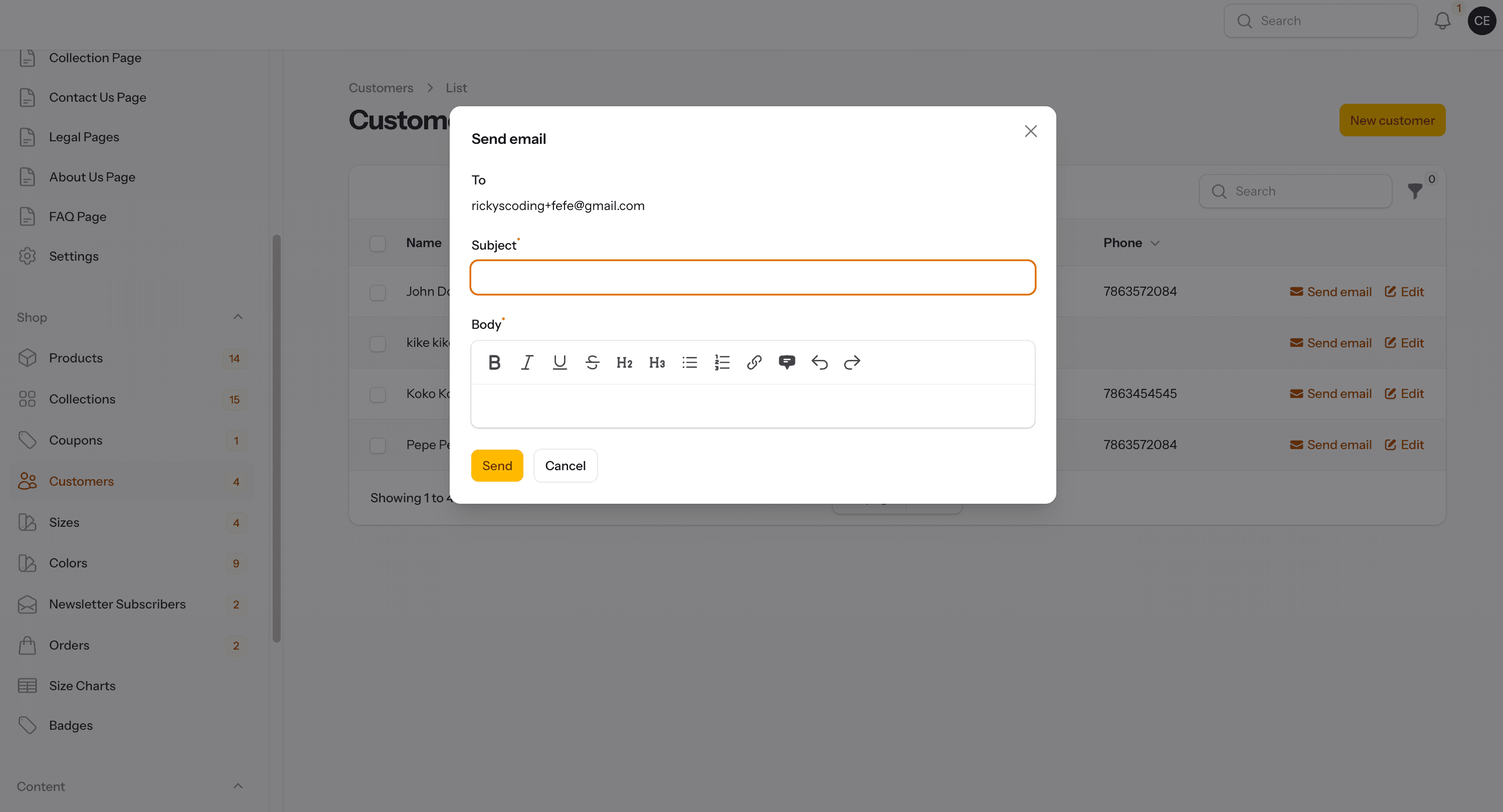This screenshot has width=1503, height=812.
Task: Focus the Subject input field
Action: point(753,278)
